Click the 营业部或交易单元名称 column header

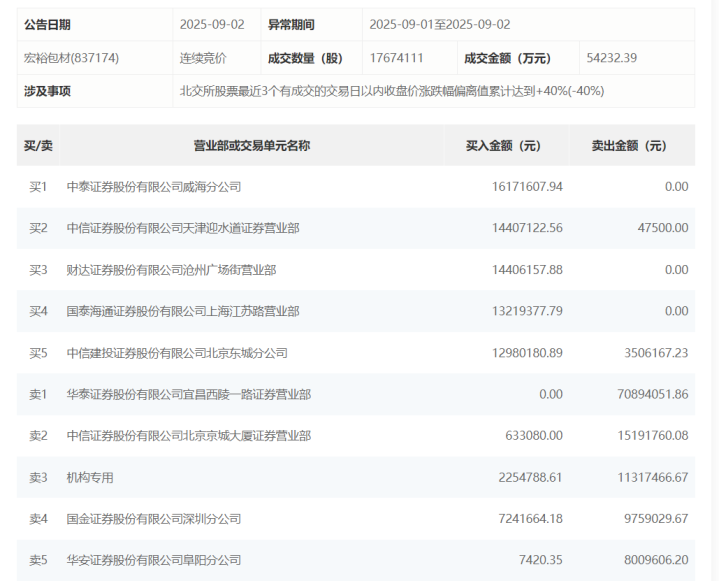click(251, 145)
